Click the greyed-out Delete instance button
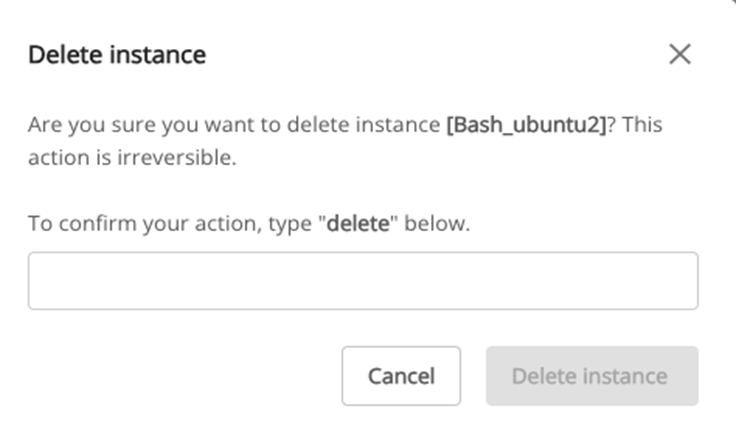The image size is (736, 434). [592, 376]
